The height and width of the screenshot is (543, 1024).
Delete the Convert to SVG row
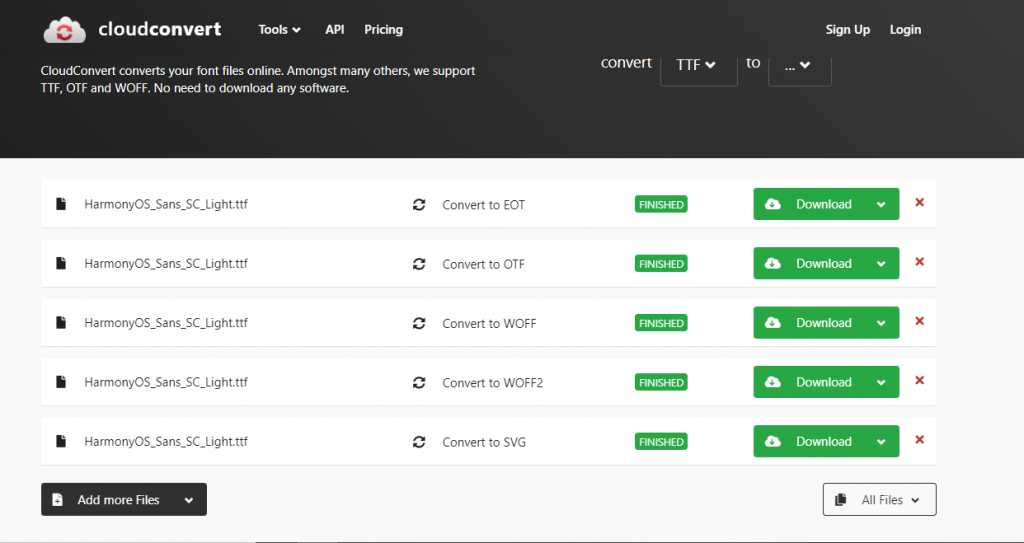919,440
